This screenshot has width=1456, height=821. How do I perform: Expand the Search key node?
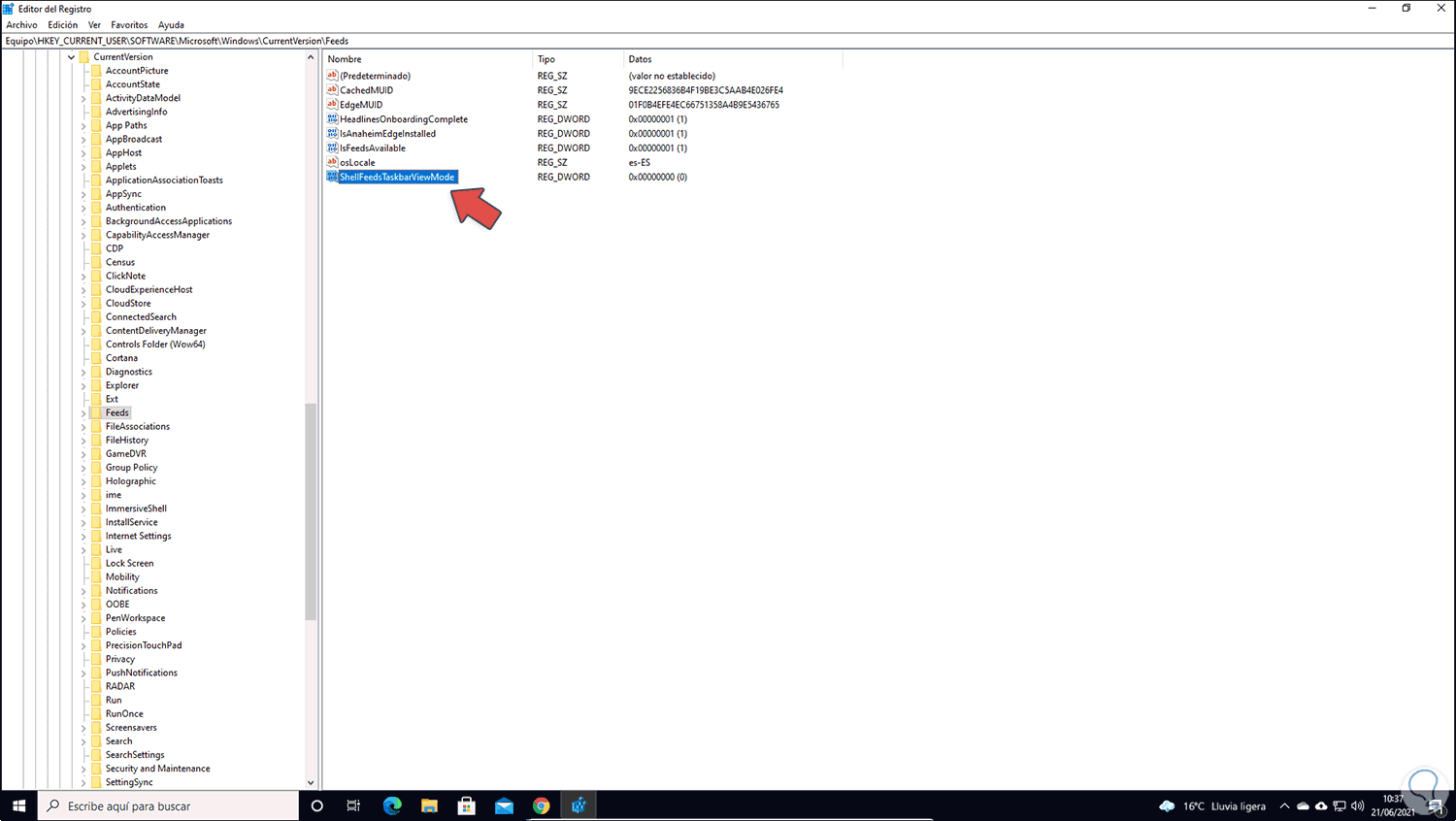(x=83, y=741)
